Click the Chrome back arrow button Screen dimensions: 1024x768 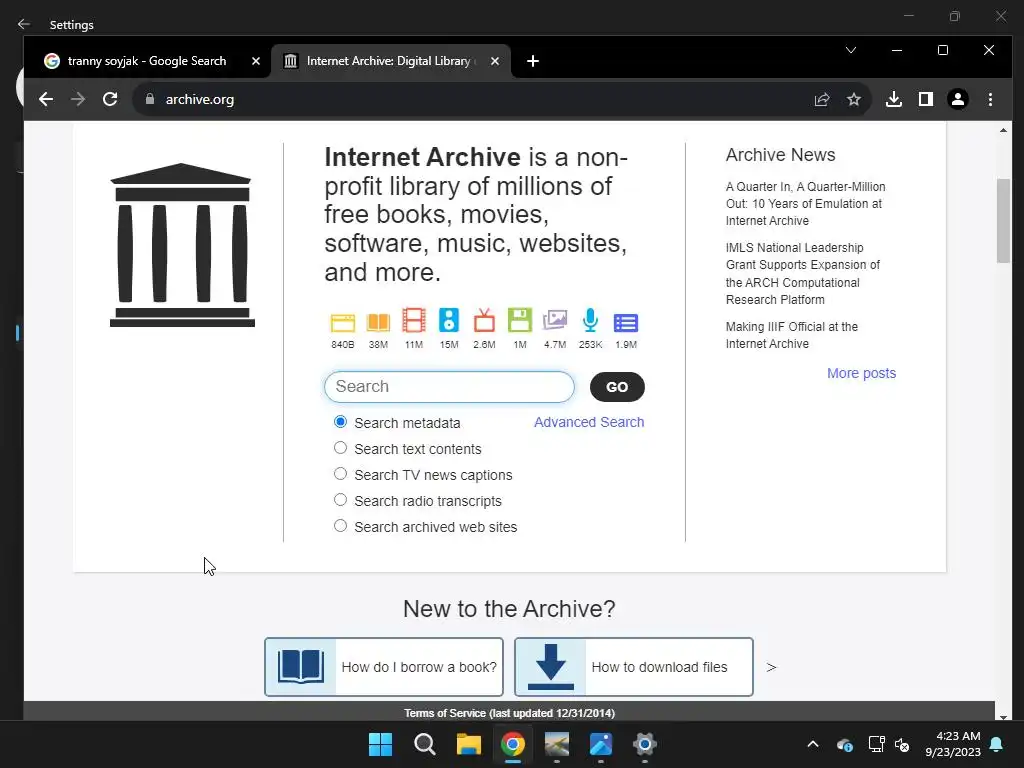tap(46, 99)
